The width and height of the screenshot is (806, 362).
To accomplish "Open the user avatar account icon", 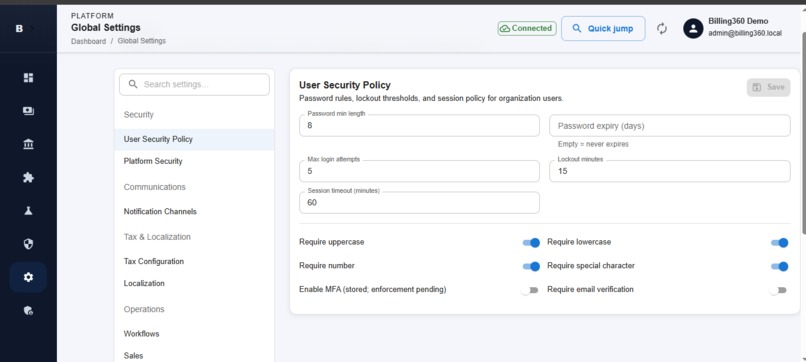I will (x=693, y=29).
